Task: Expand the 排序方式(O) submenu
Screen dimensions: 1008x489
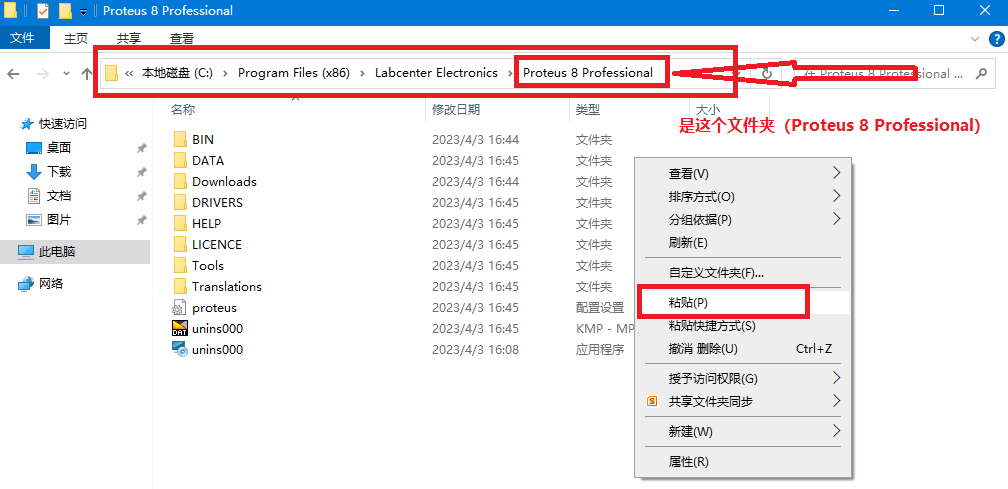Action: [x=836, y=196]
